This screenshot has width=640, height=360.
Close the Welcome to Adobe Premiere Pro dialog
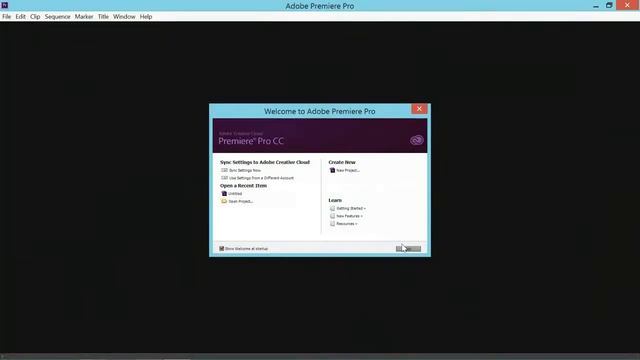[419, 109]
